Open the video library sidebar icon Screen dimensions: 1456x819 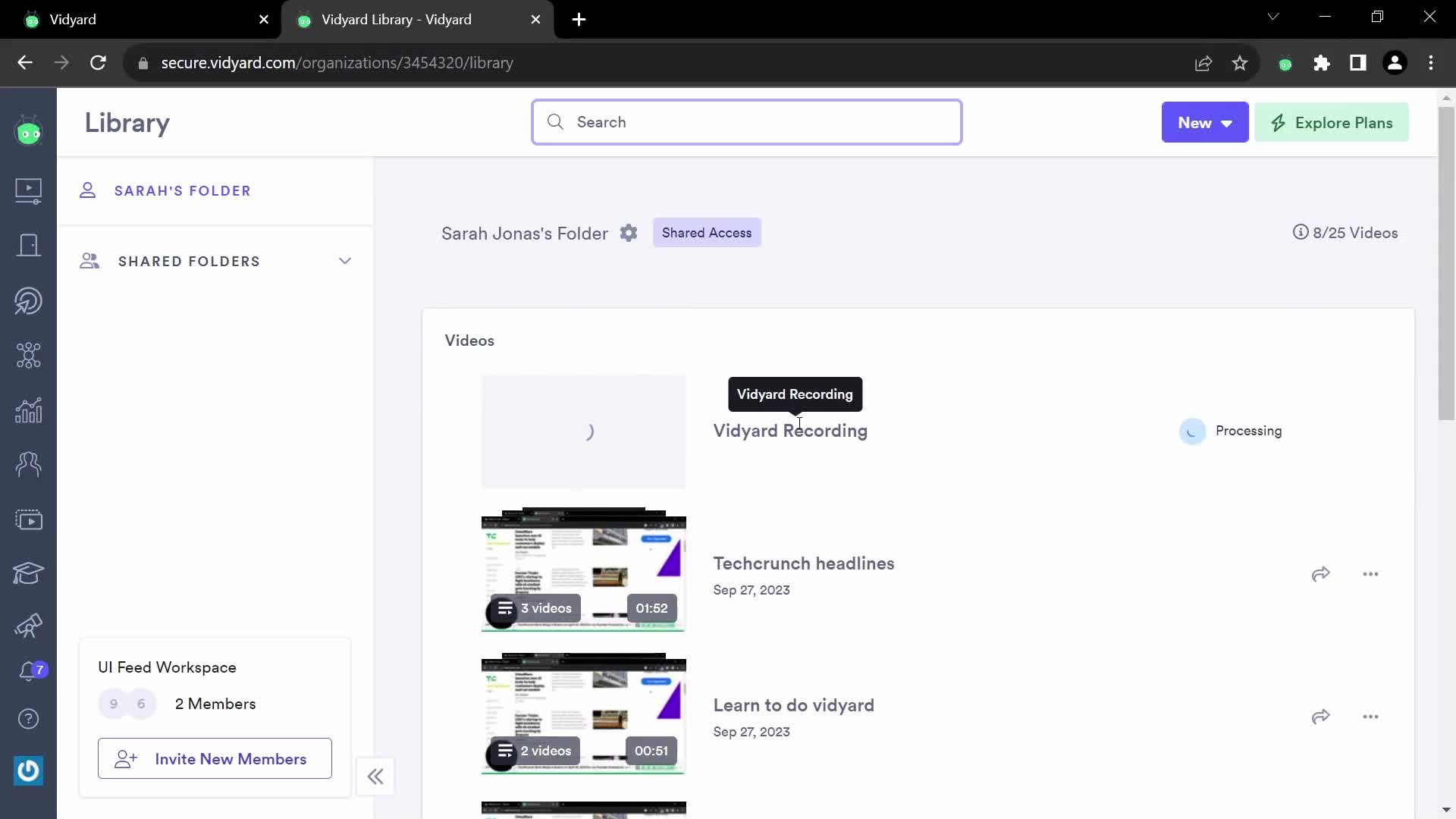29,190
